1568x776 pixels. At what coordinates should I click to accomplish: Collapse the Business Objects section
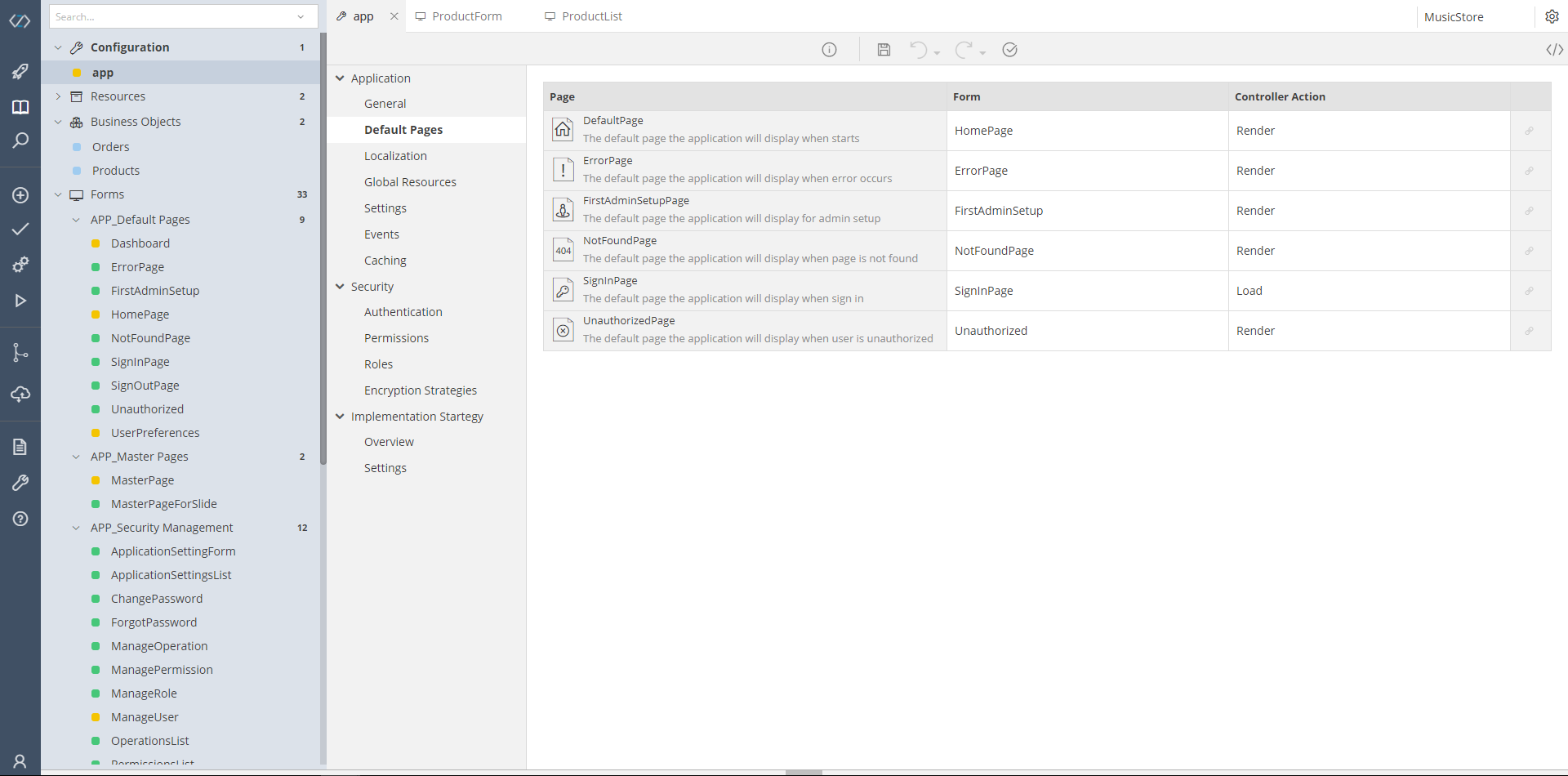click(58, 121)
